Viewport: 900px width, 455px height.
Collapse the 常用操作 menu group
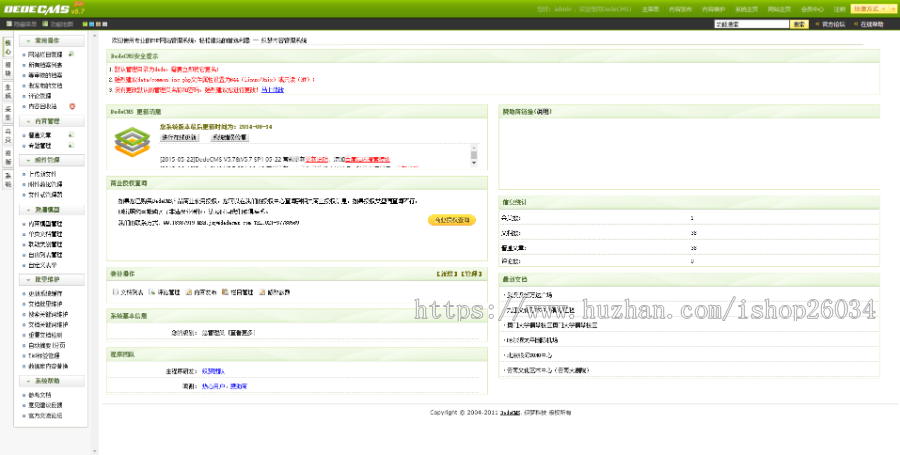tap(52, 41)
